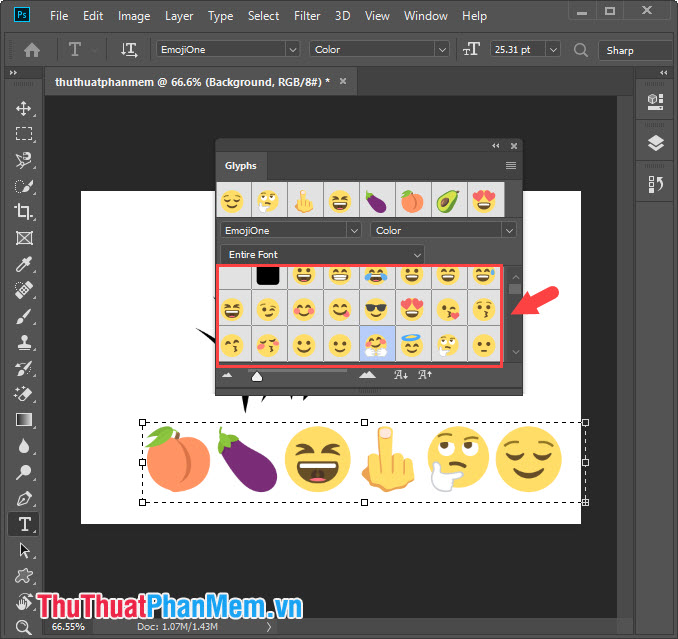Select the Hand tool
This screenshot has height=639, width=678.
click(24, 601)
